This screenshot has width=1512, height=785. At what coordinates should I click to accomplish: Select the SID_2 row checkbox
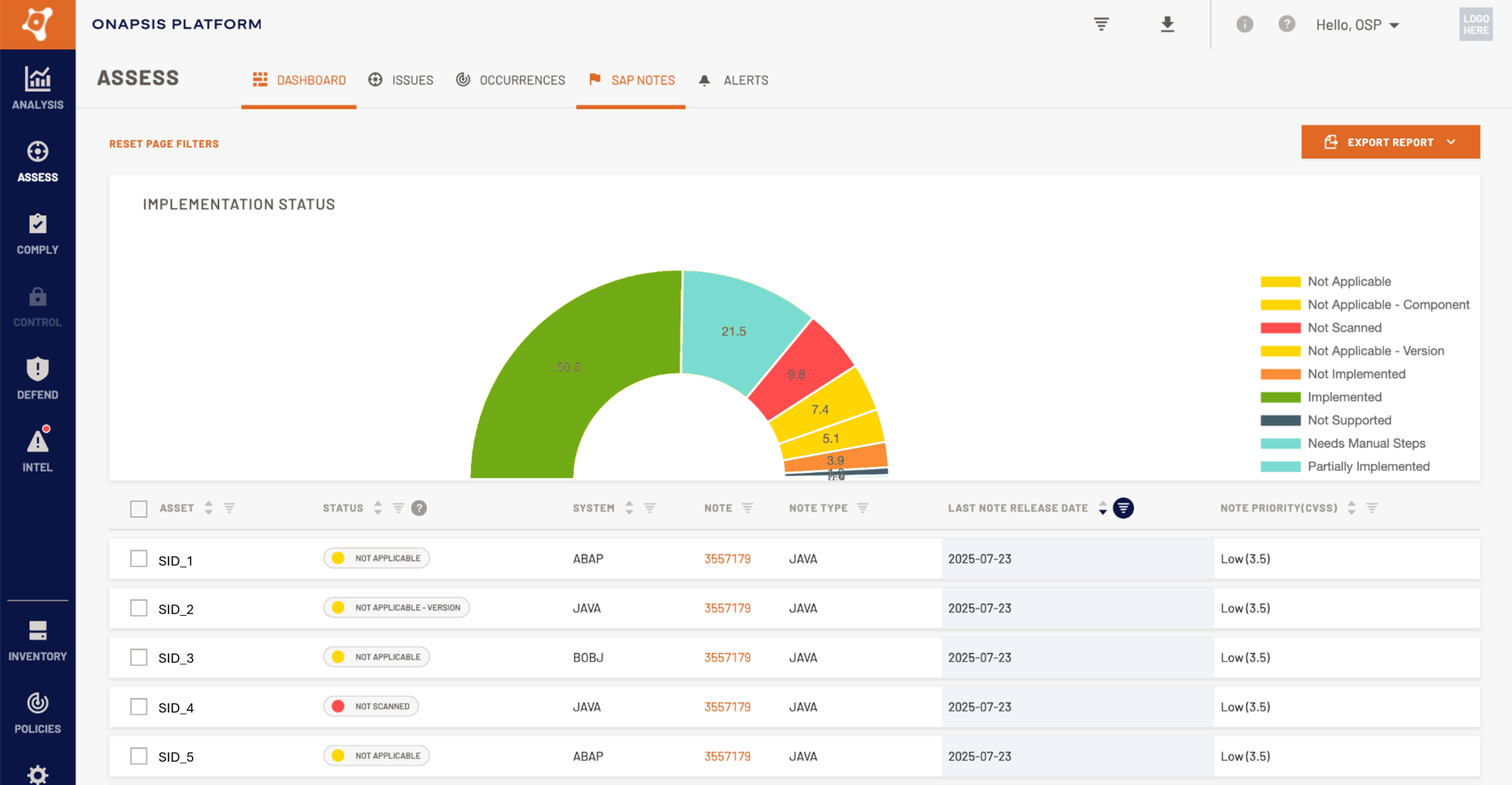click(x=138, y=608)
